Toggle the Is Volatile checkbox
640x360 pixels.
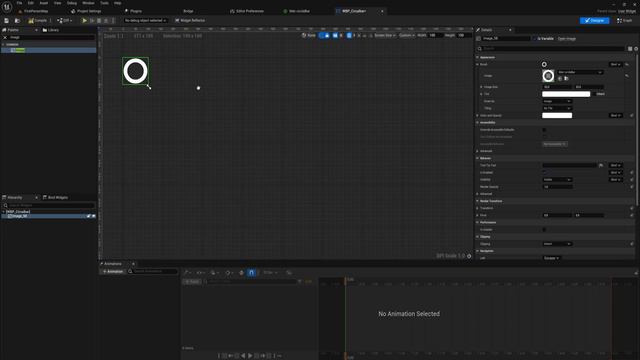544,229
